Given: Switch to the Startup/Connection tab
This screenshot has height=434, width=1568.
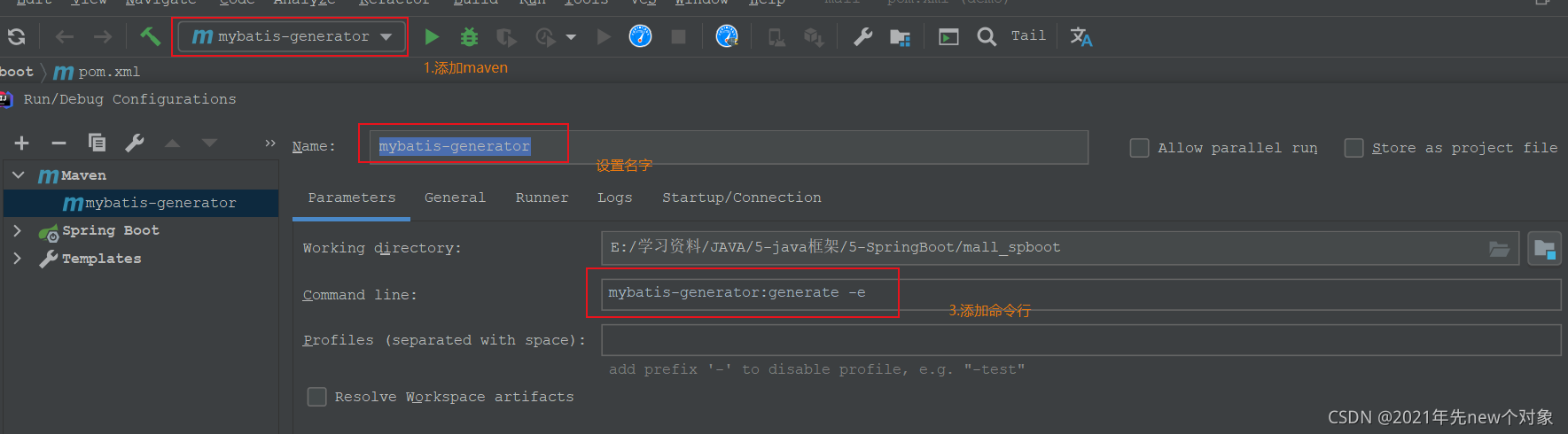Looking at the screenshot, I should tap(742, 198).
